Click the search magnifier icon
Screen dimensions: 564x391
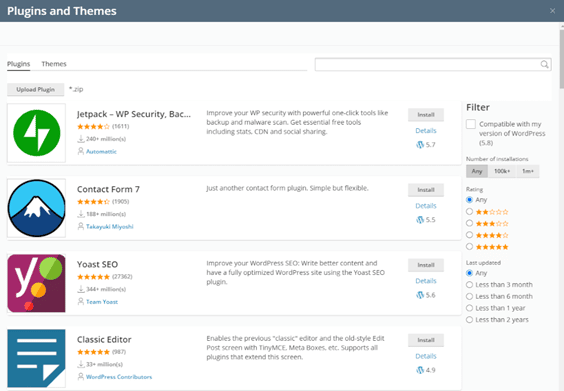pos(544,64)
